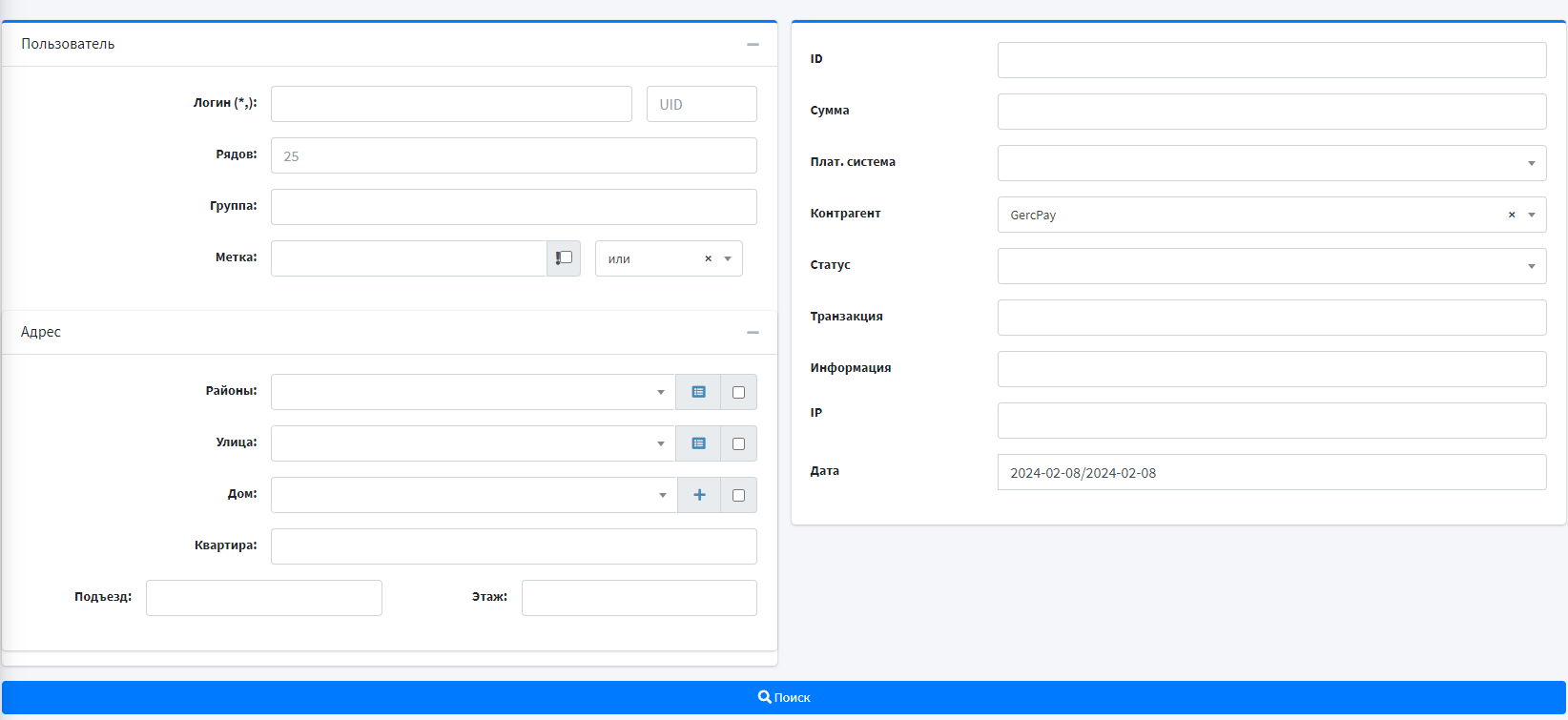Toggle the checkbox next to Дом

click(x=738, y=495)
